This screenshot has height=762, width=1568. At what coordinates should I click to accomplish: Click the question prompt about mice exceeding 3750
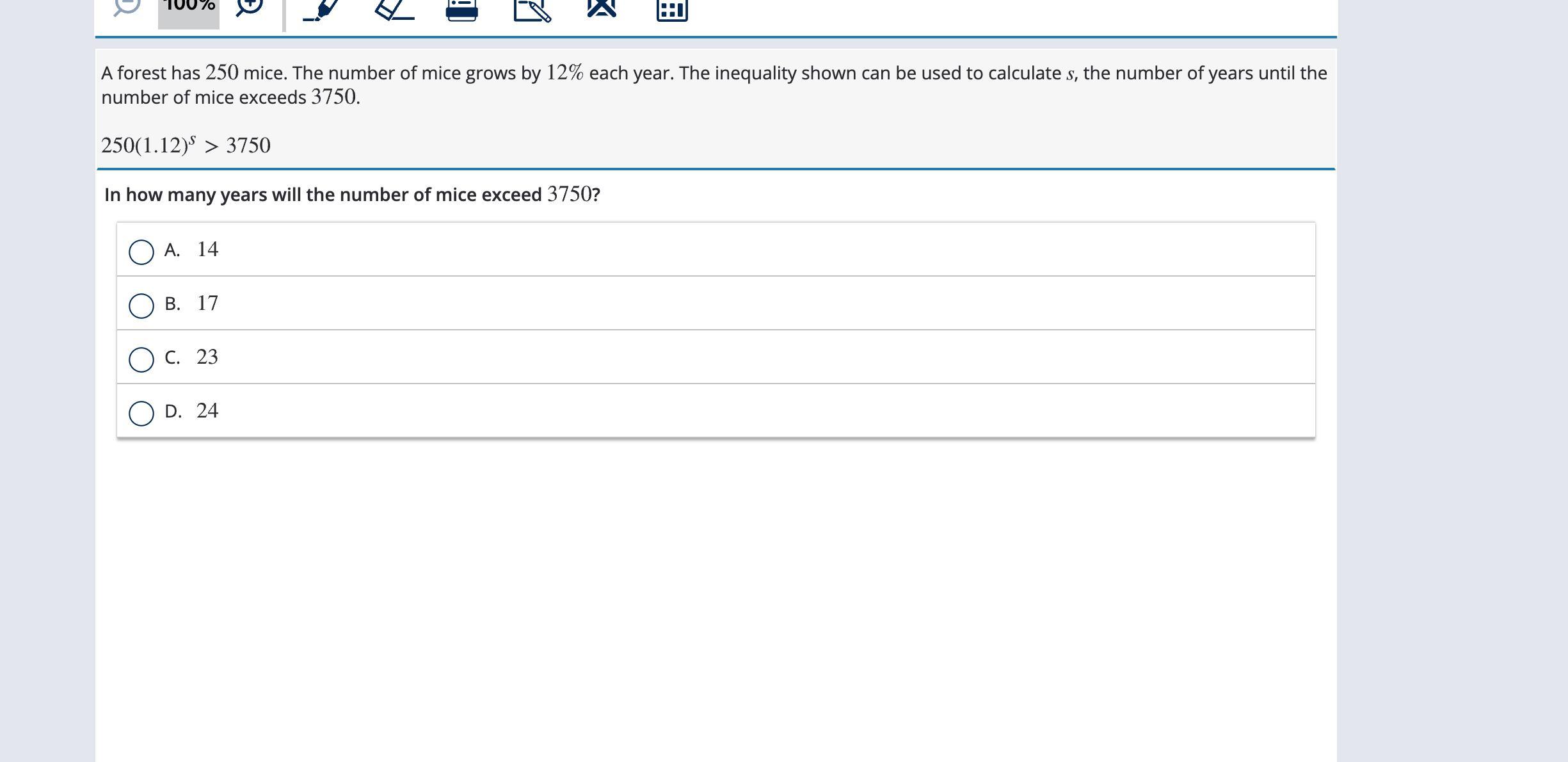(x=352, y=195)
